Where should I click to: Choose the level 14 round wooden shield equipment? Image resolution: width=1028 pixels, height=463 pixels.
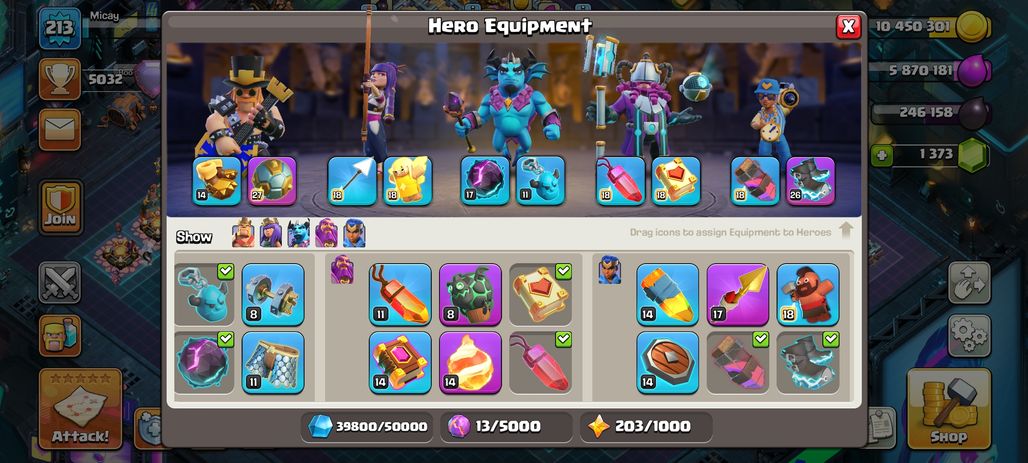[x=667, y=363]
